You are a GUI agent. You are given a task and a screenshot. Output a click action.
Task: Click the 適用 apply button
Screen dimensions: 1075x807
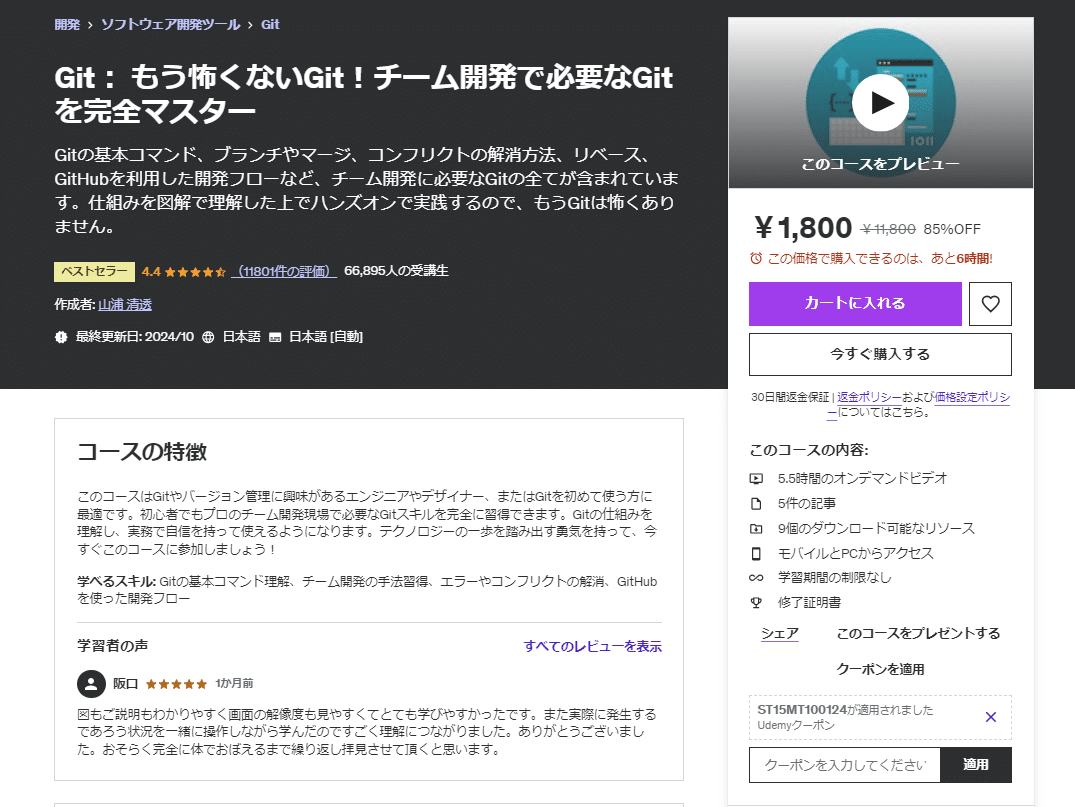coord(976,765)
